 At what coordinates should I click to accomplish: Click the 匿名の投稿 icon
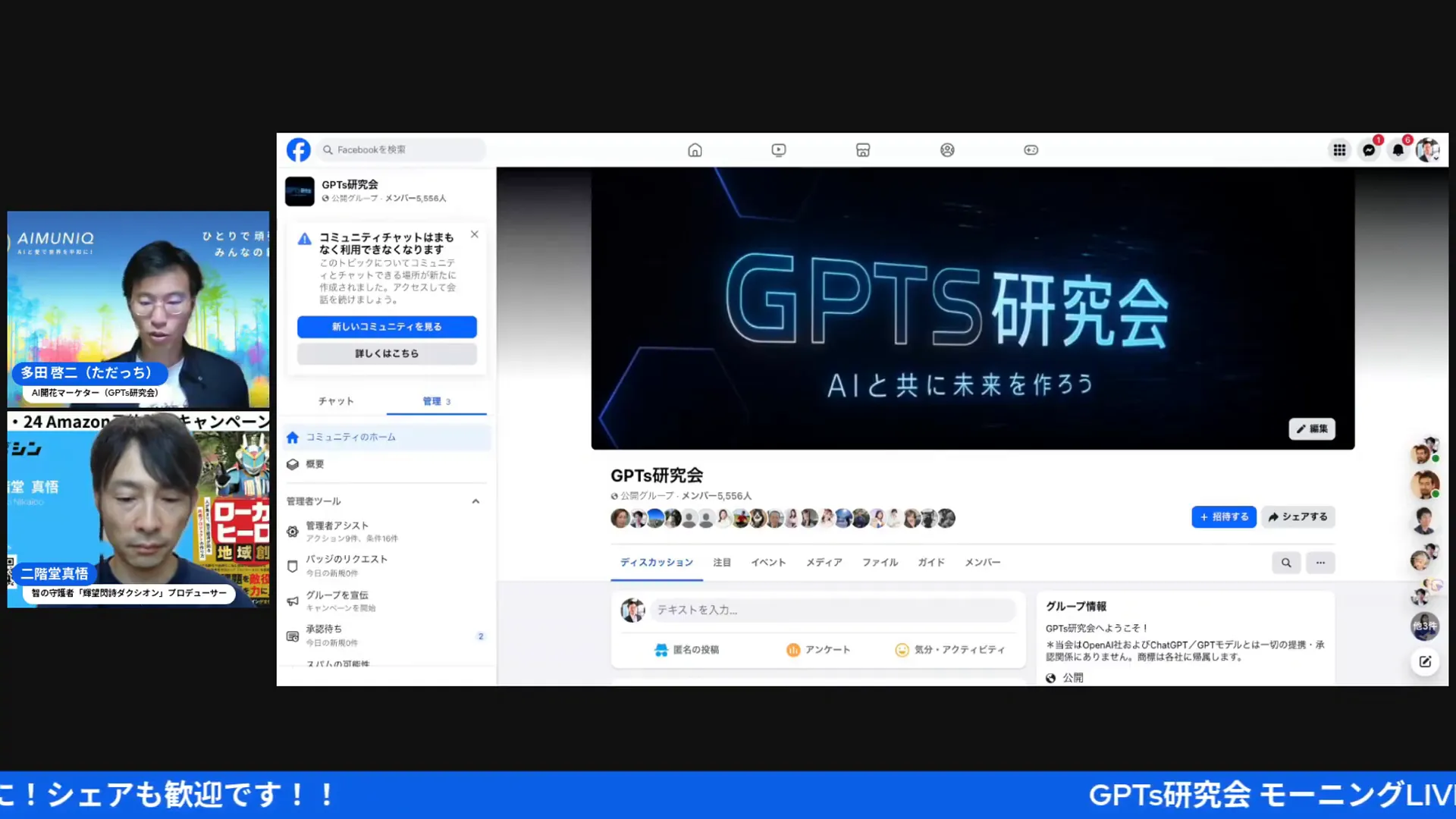[661, 650]
